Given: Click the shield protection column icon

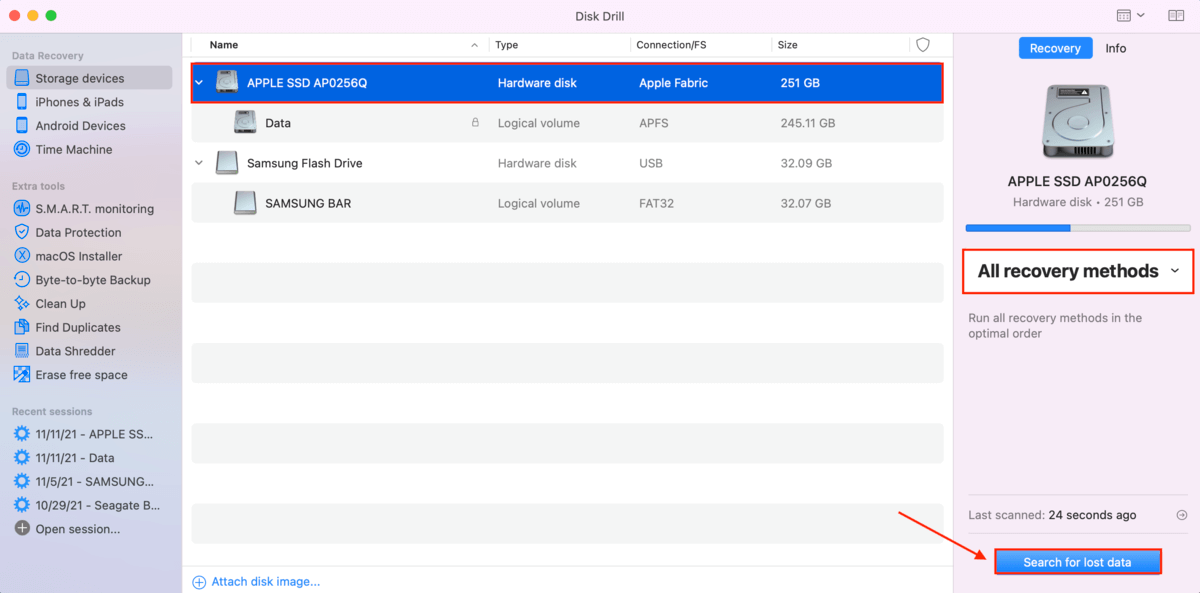Looking at the screenshot, I should coord(923,45).
